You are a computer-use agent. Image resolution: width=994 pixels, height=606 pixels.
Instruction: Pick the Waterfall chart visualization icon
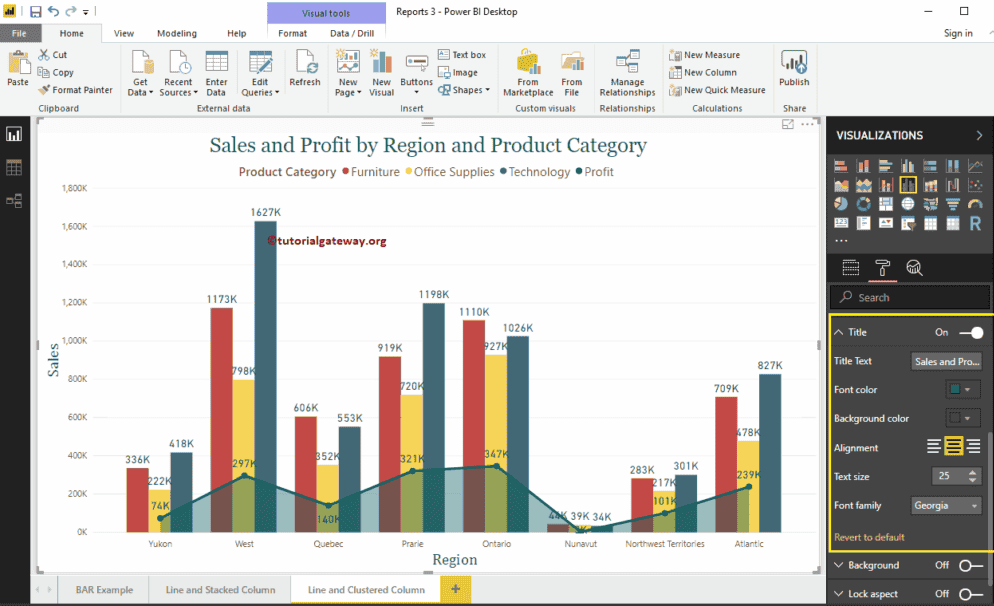coord(953,185)
